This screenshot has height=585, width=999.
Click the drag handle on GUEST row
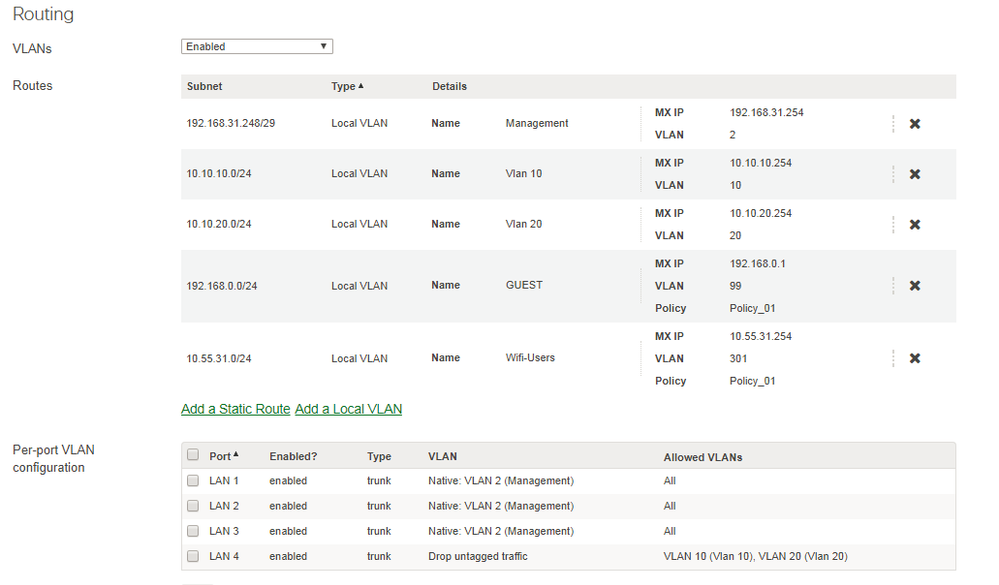click(x=893, y=286)
